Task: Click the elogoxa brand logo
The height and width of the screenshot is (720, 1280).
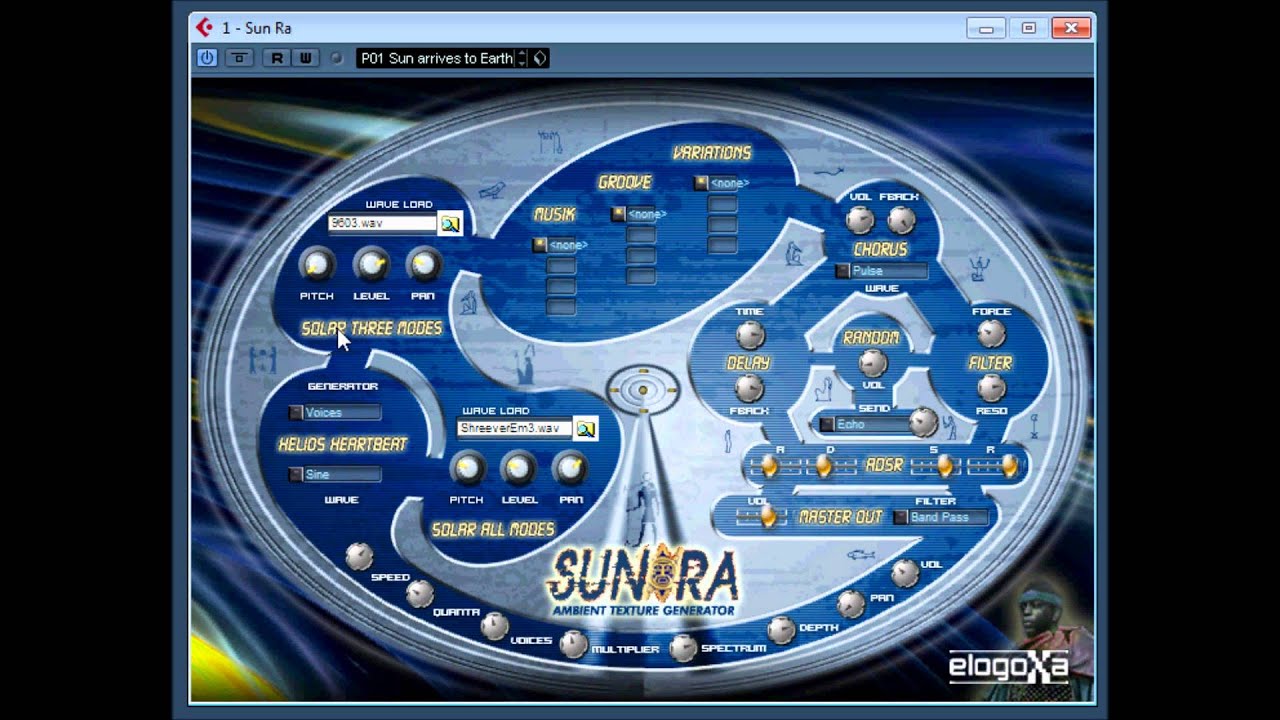Action: [1008, 667]
